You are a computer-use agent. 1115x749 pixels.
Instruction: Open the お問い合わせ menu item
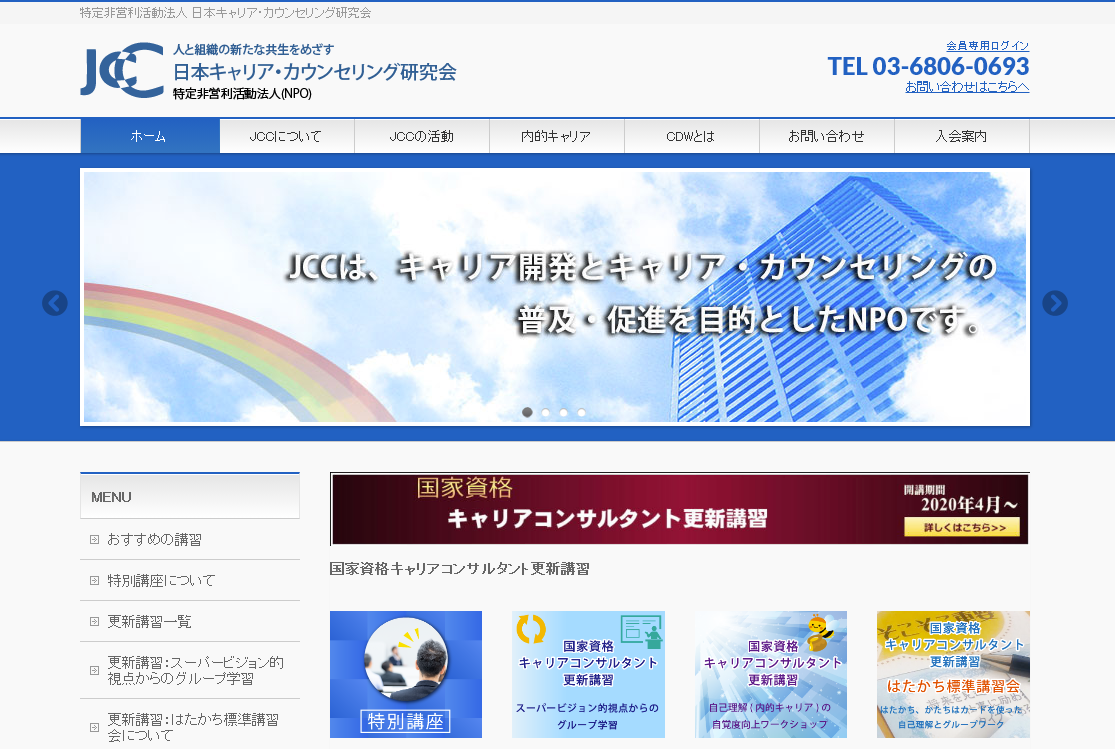click(x=827, y=136)
